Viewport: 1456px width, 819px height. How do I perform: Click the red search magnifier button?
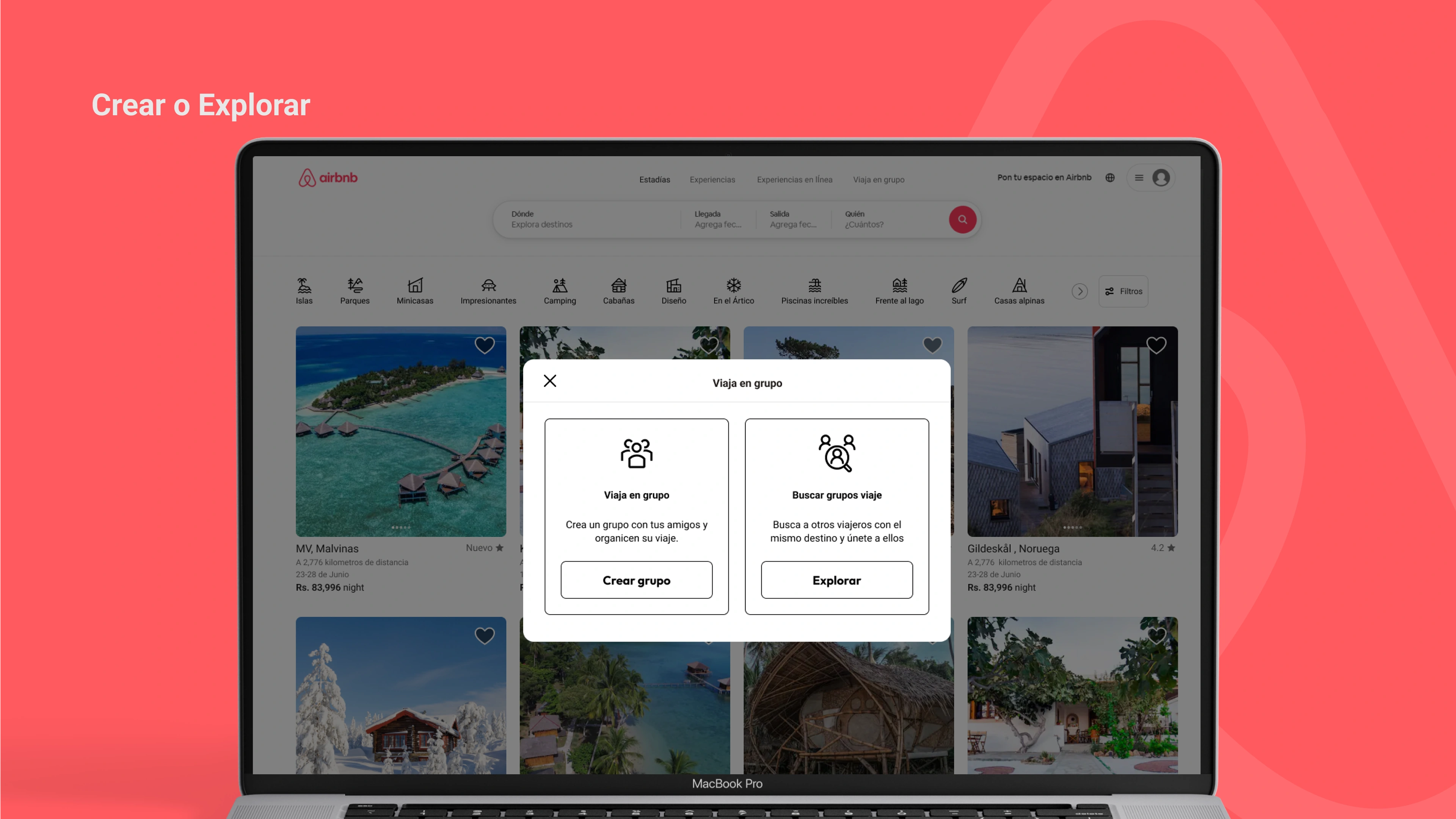pyautogui.click(x=963, y=220)
